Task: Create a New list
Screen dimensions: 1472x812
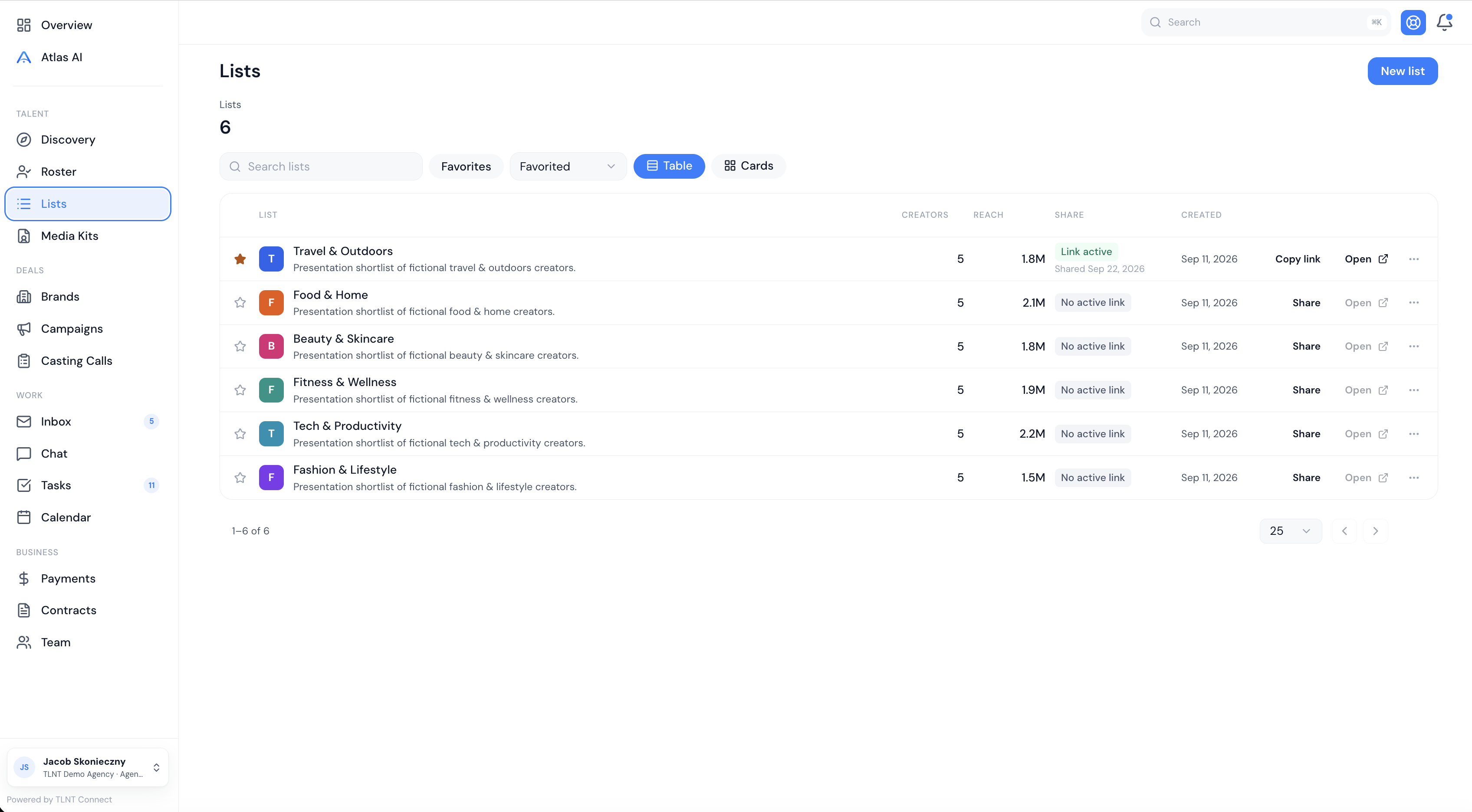Action: [1402, 71]
